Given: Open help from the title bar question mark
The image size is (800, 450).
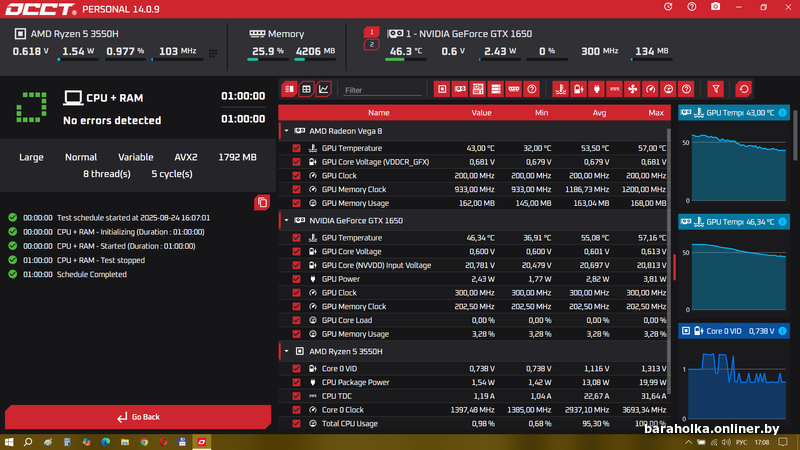Looking at the screenshot, I should [691, 7].
